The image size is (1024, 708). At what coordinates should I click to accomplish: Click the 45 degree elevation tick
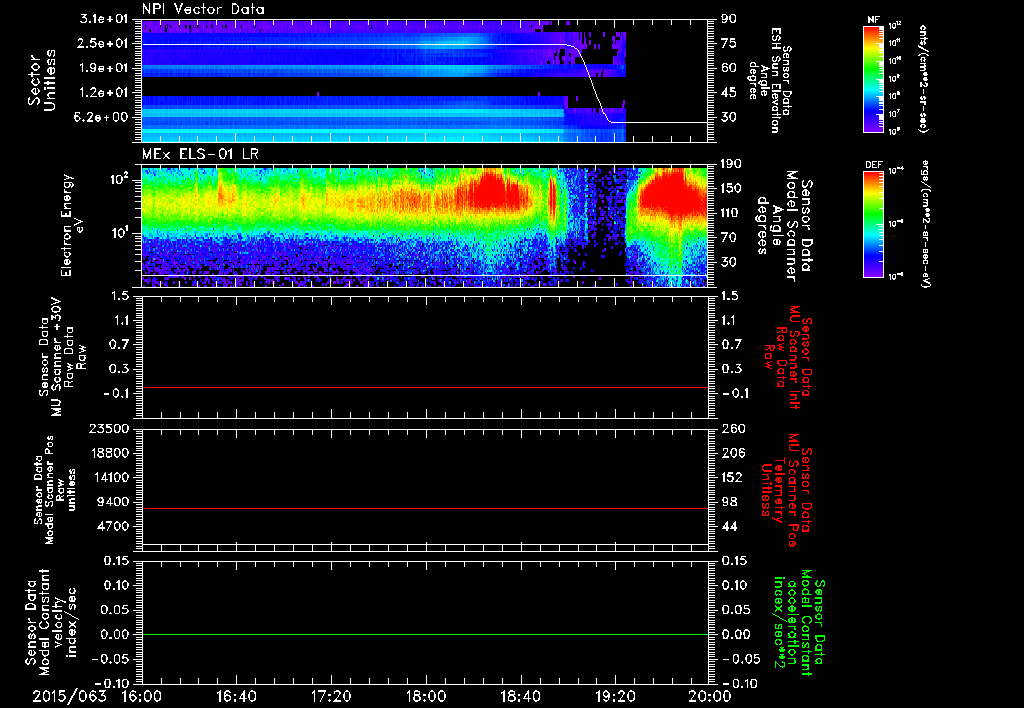tap(729, 93)
